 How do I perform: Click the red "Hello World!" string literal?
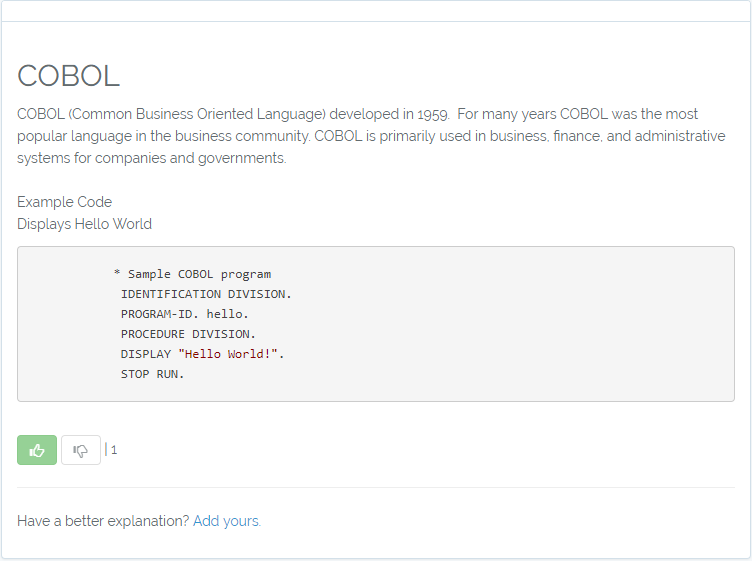coord(228,354)
